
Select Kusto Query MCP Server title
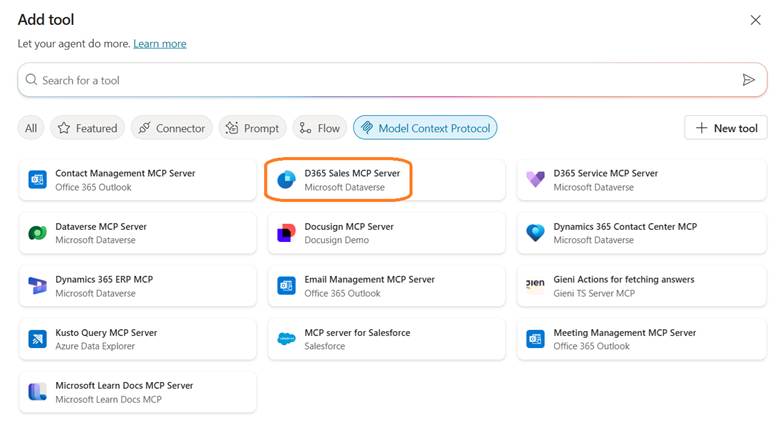tap(106, 333)
